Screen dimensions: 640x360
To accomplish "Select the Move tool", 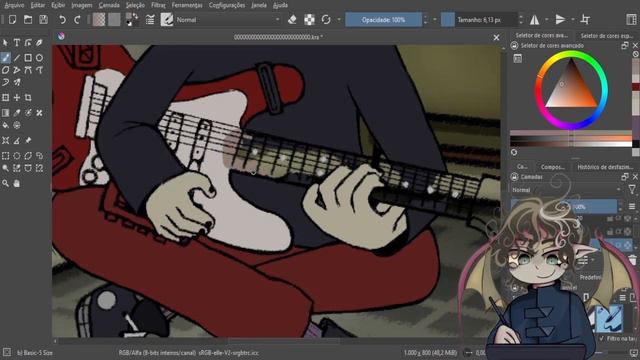I will click(17, 98).
